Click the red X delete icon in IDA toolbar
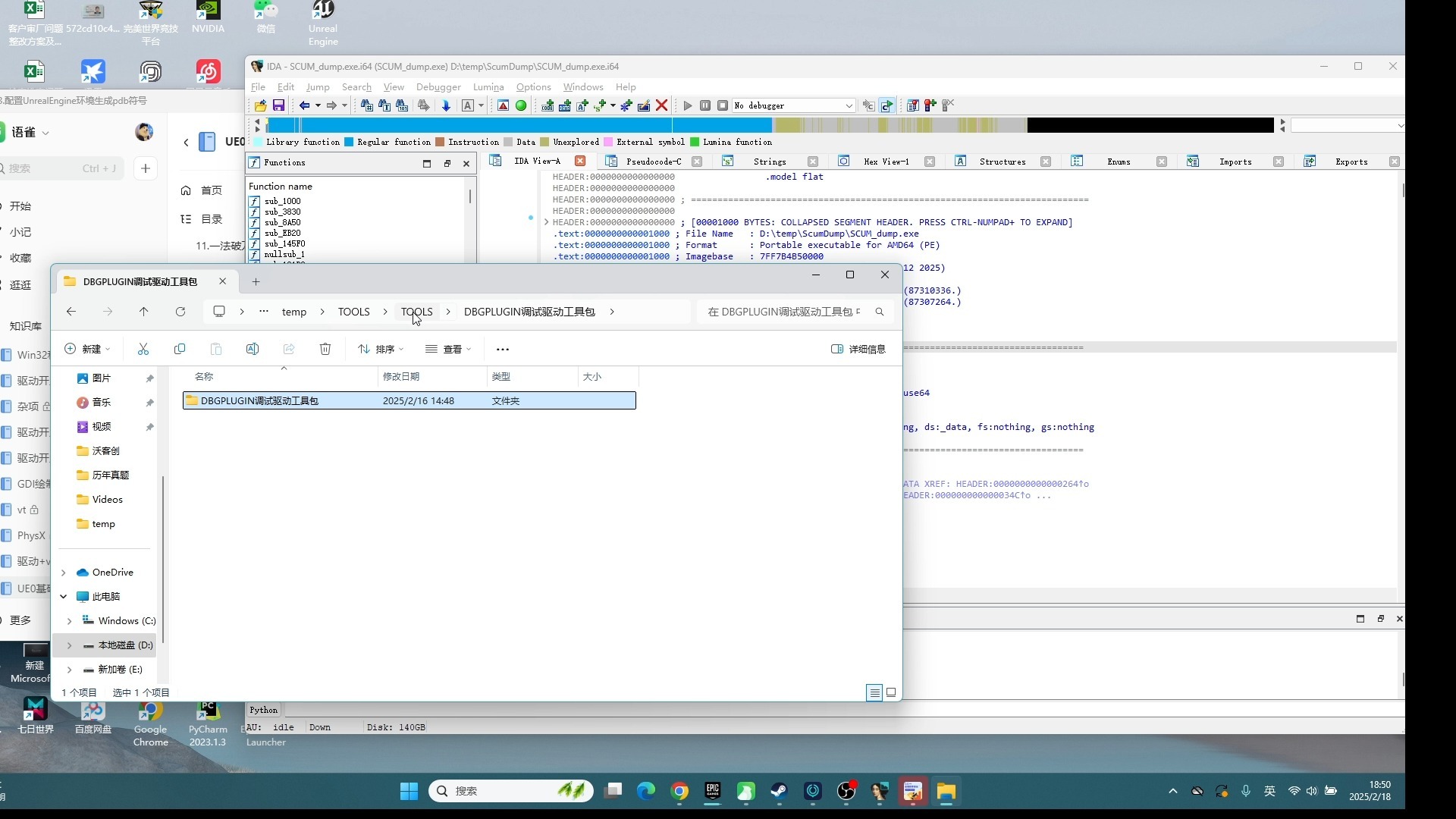Viewport: 1456px width, 819px height. (x=661, y=105)
